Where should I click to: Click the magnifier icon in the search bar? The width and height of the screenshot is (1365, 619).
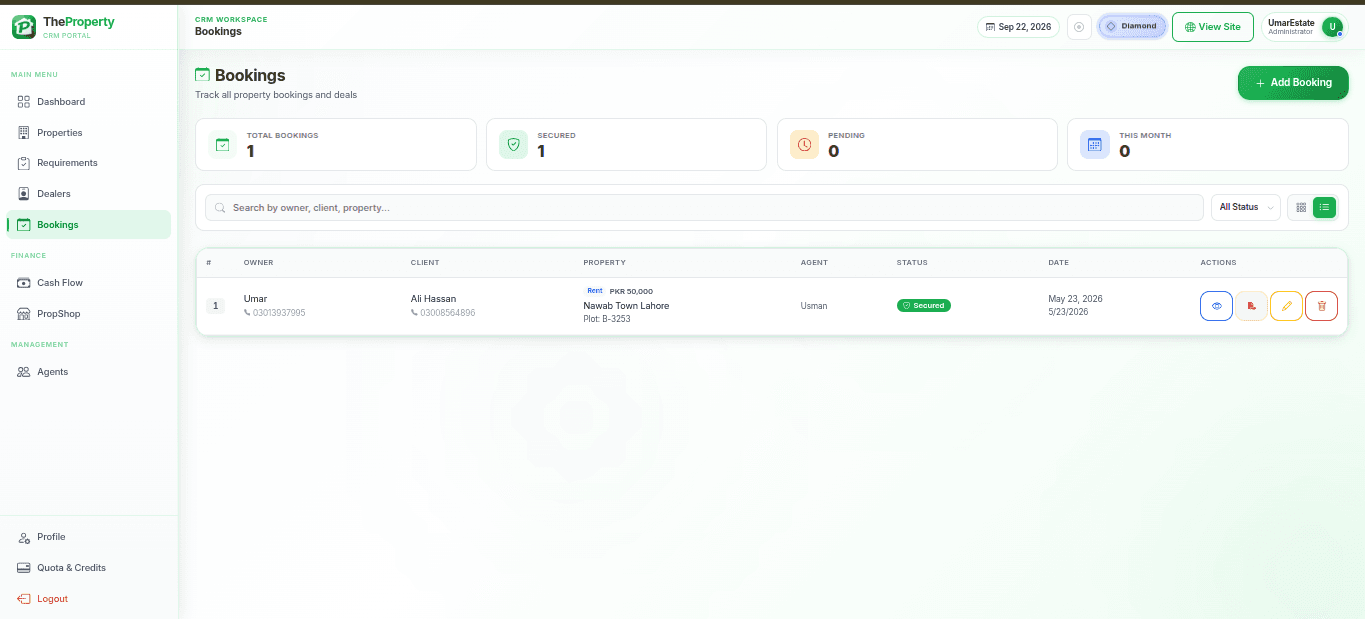pyautogui.click(x=220, y=208)
